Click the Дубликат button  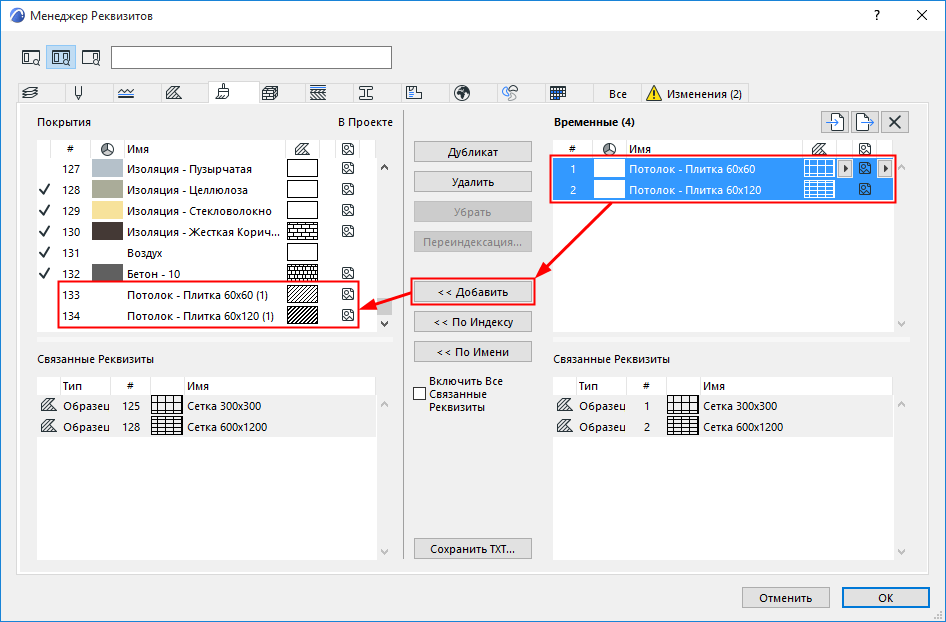(x=473, y=151)
